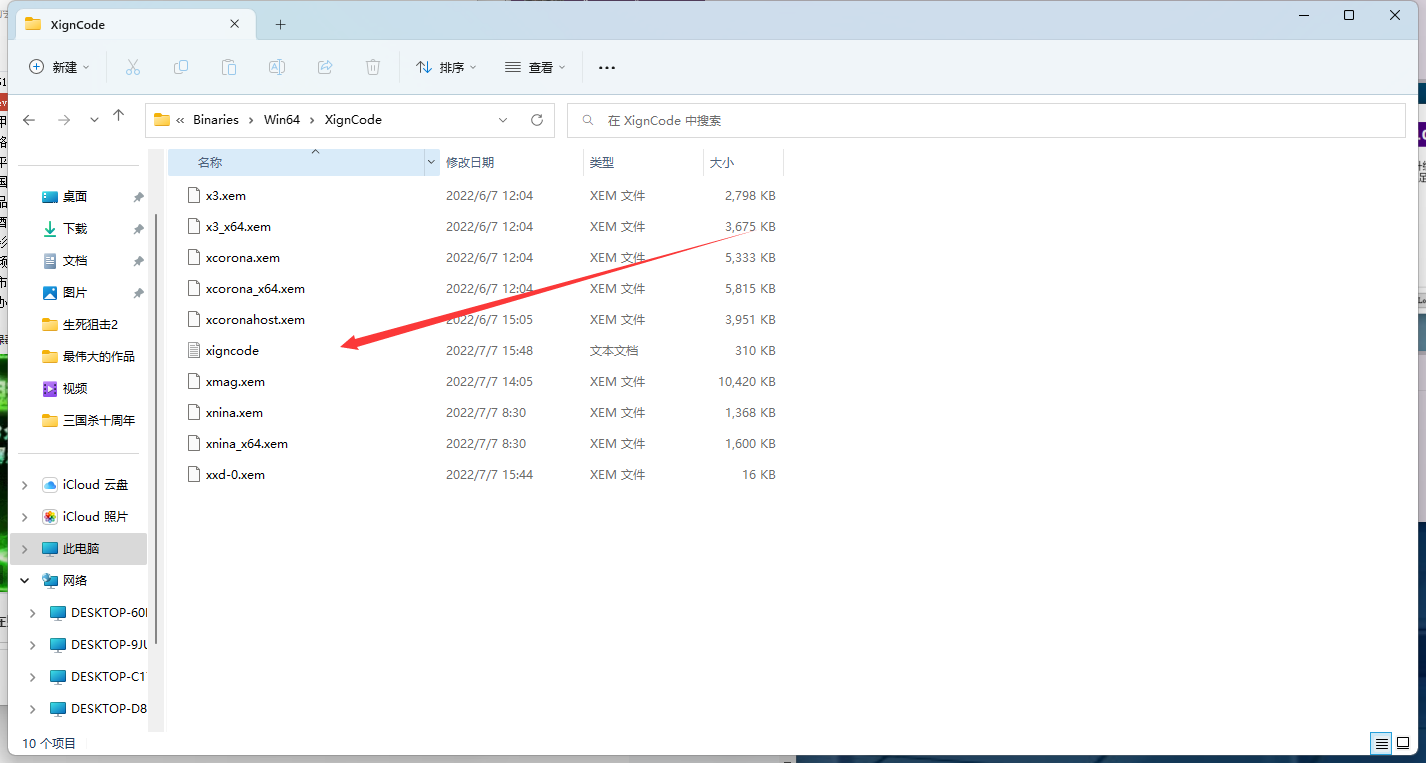Image resolution: width=1426 pixels, height=763 pixels.
Task: Click the Cut scissors icon
Action: coord(132,67)
